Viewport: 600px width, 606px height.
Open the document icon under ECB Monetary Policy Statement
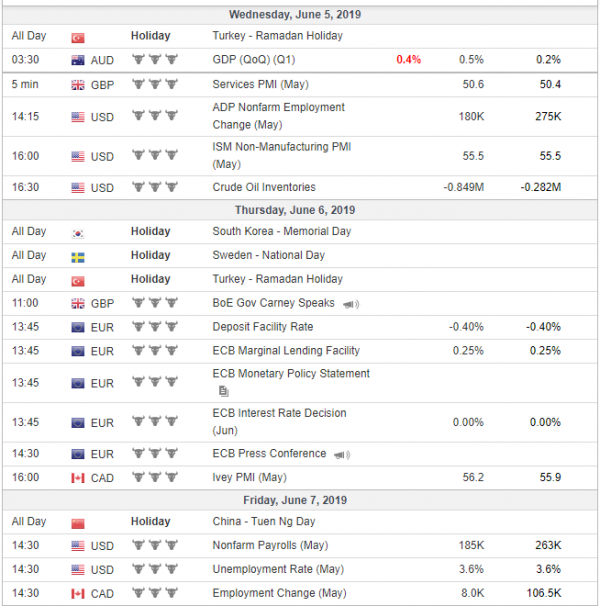(x=223, y=392)
